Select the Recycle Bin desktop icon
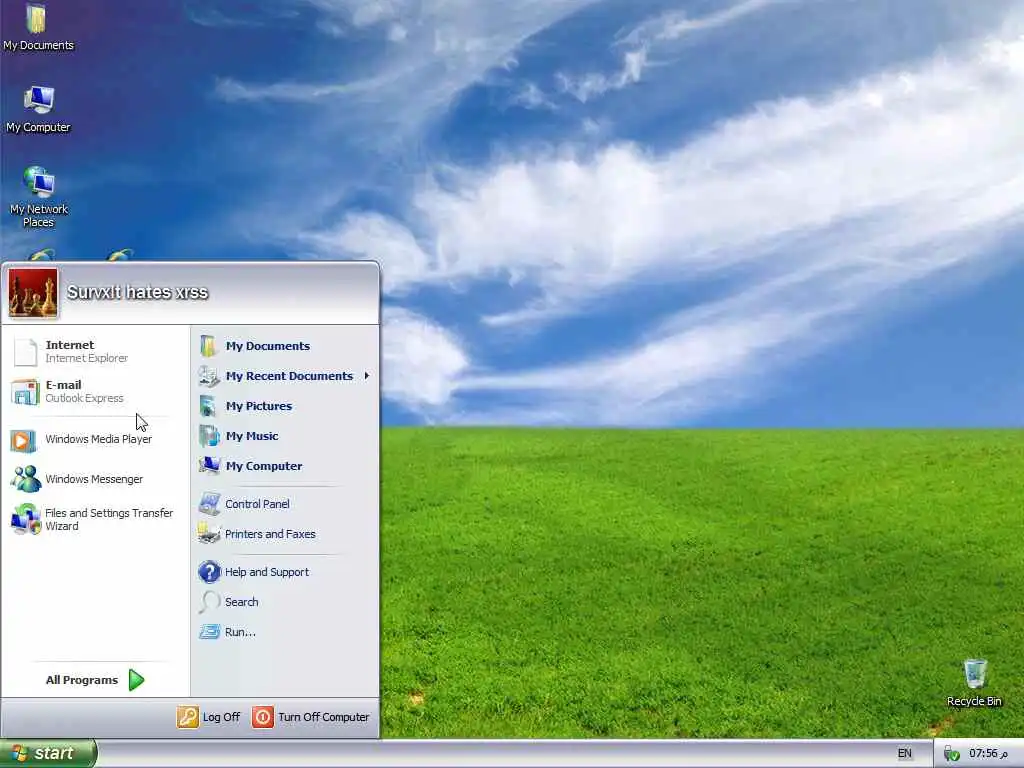1024x768 pixels. (974, 683)
